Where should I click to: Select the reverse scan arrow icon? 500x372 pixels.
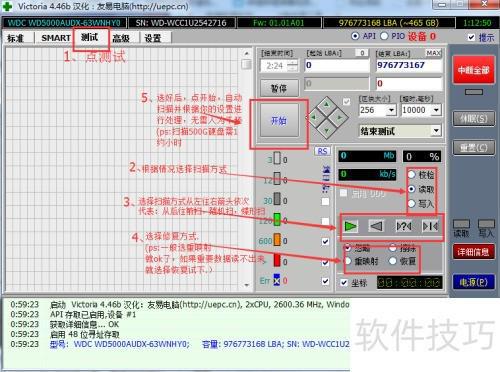377,227
